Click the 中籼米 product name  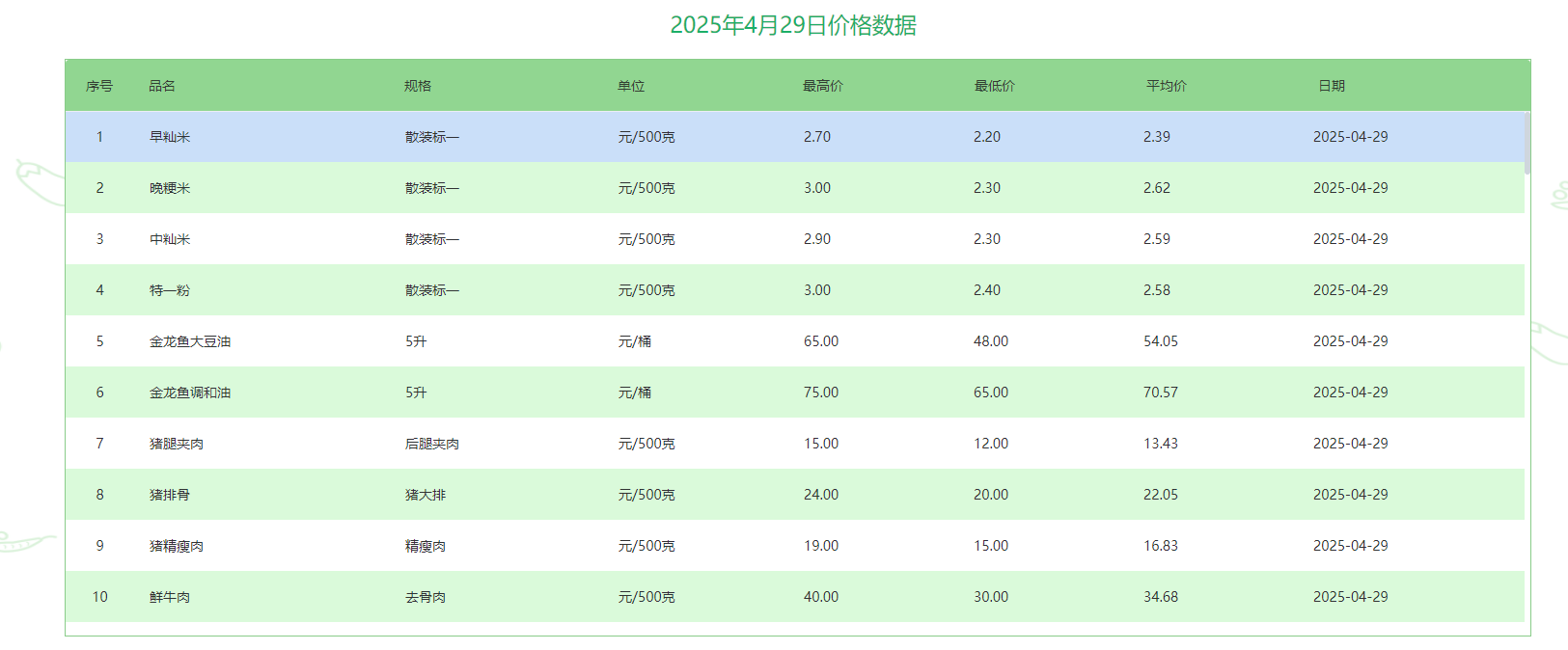[x=170, y=239]
